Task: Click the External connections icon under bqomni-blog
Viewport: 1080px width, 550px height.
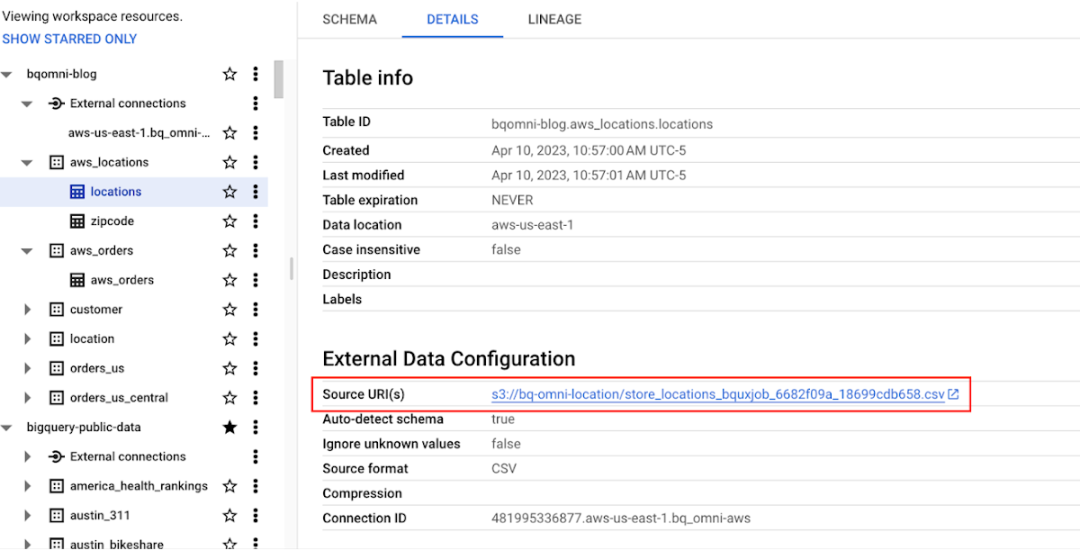Action: click(57, 103)
